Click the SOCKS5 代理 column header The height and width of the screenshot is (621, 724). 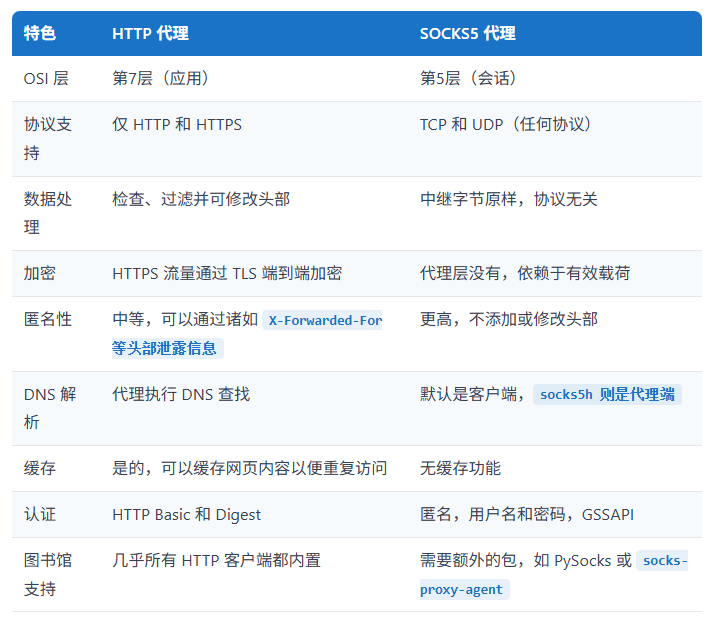coord(467,33)
